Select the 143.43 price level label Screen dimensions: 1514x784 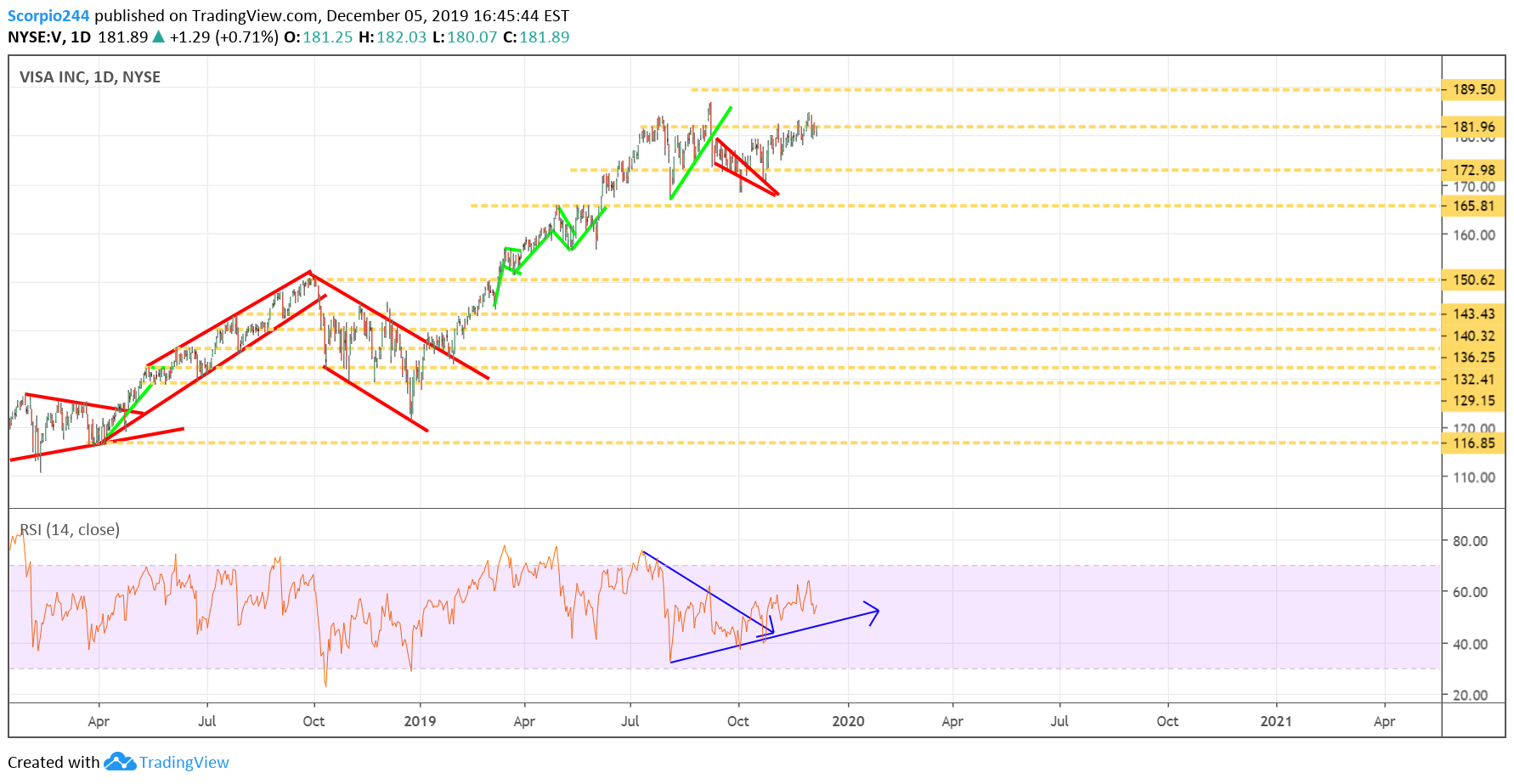[x=1473, y=313]
